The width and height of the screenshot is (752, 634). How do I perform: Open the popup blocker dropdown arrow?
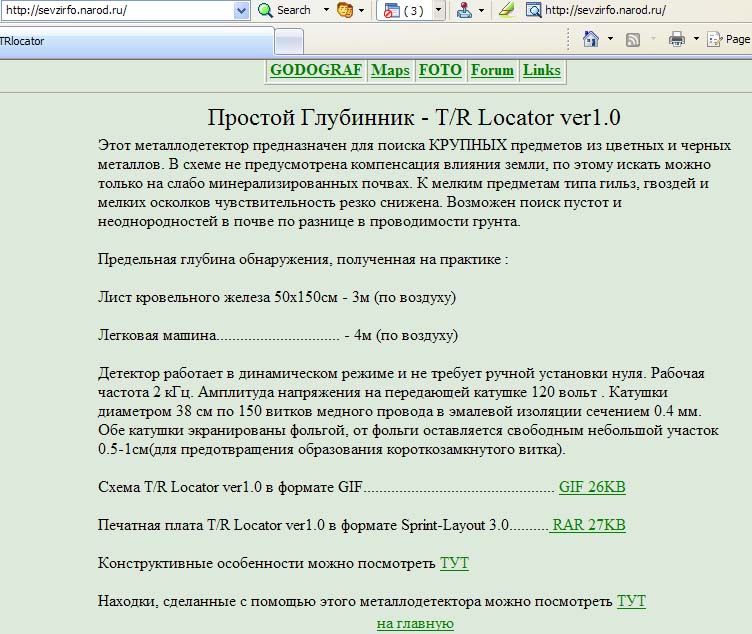pos(438,11)
